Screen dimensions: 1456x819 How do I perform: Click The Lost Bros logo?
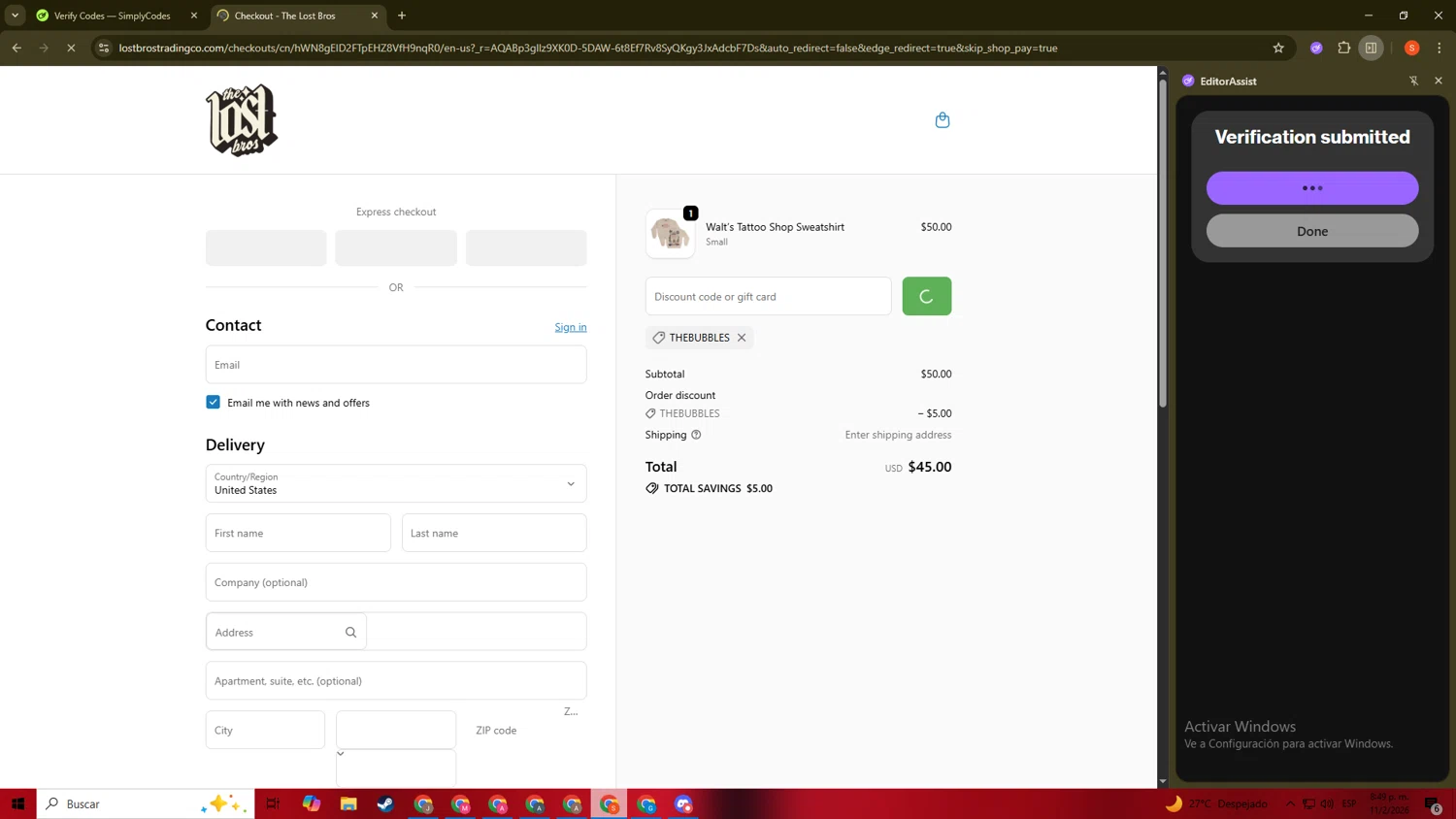242,120
